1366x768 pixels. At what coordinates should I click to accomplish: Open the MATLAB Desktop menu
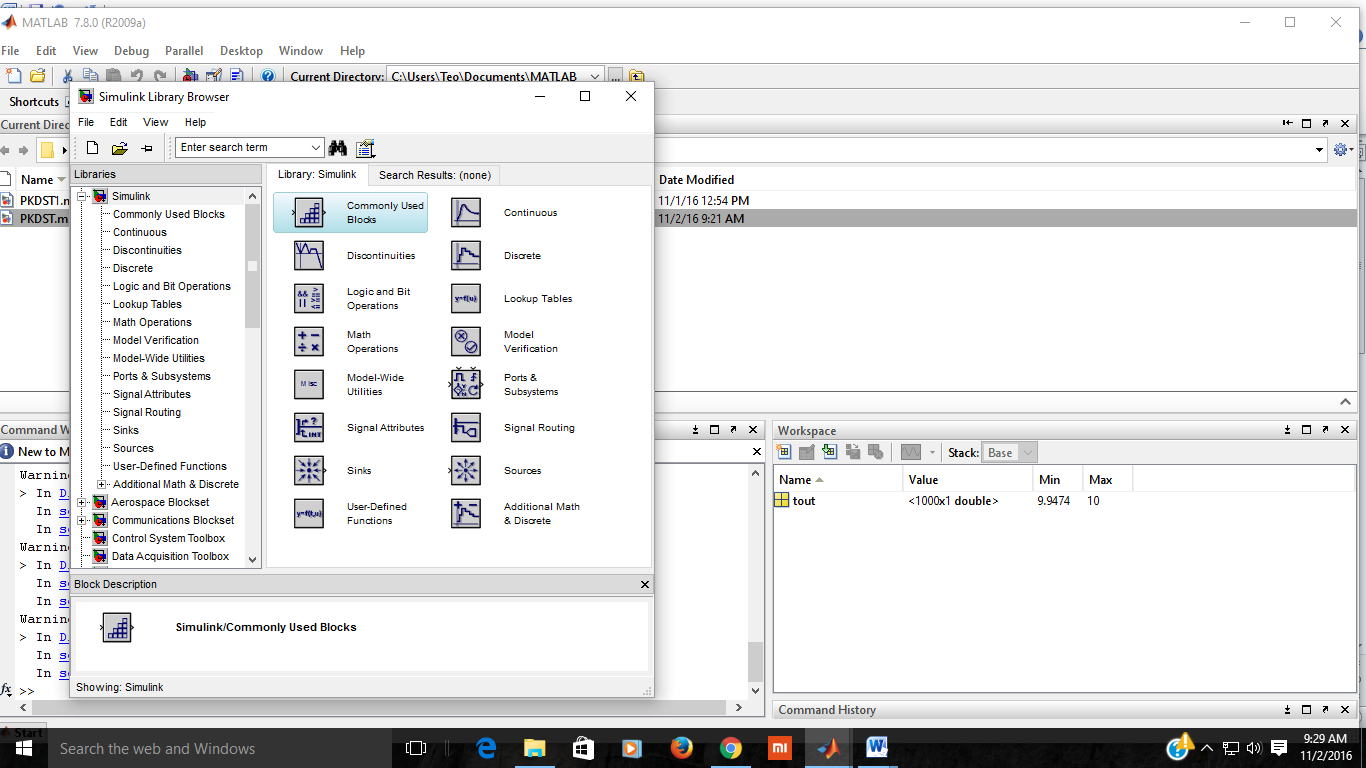241,51
